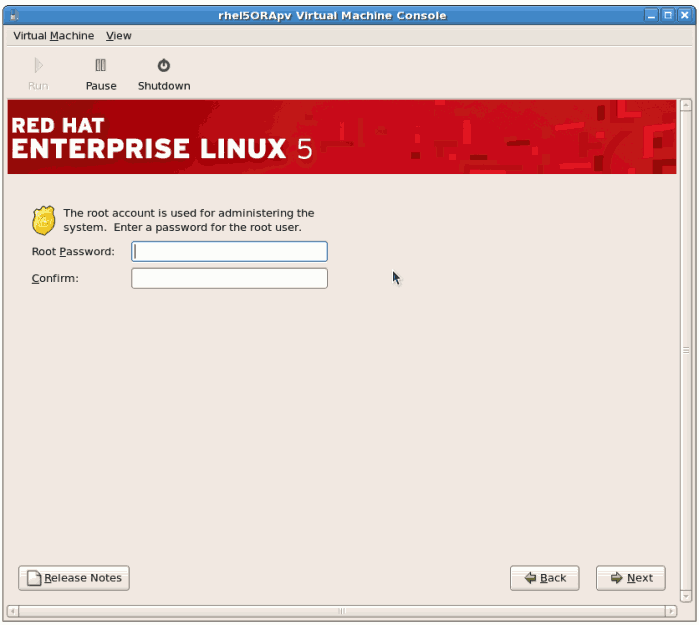Go Back to the previous installer step
The width and height of the screenshot is (699, 625).
544,578
